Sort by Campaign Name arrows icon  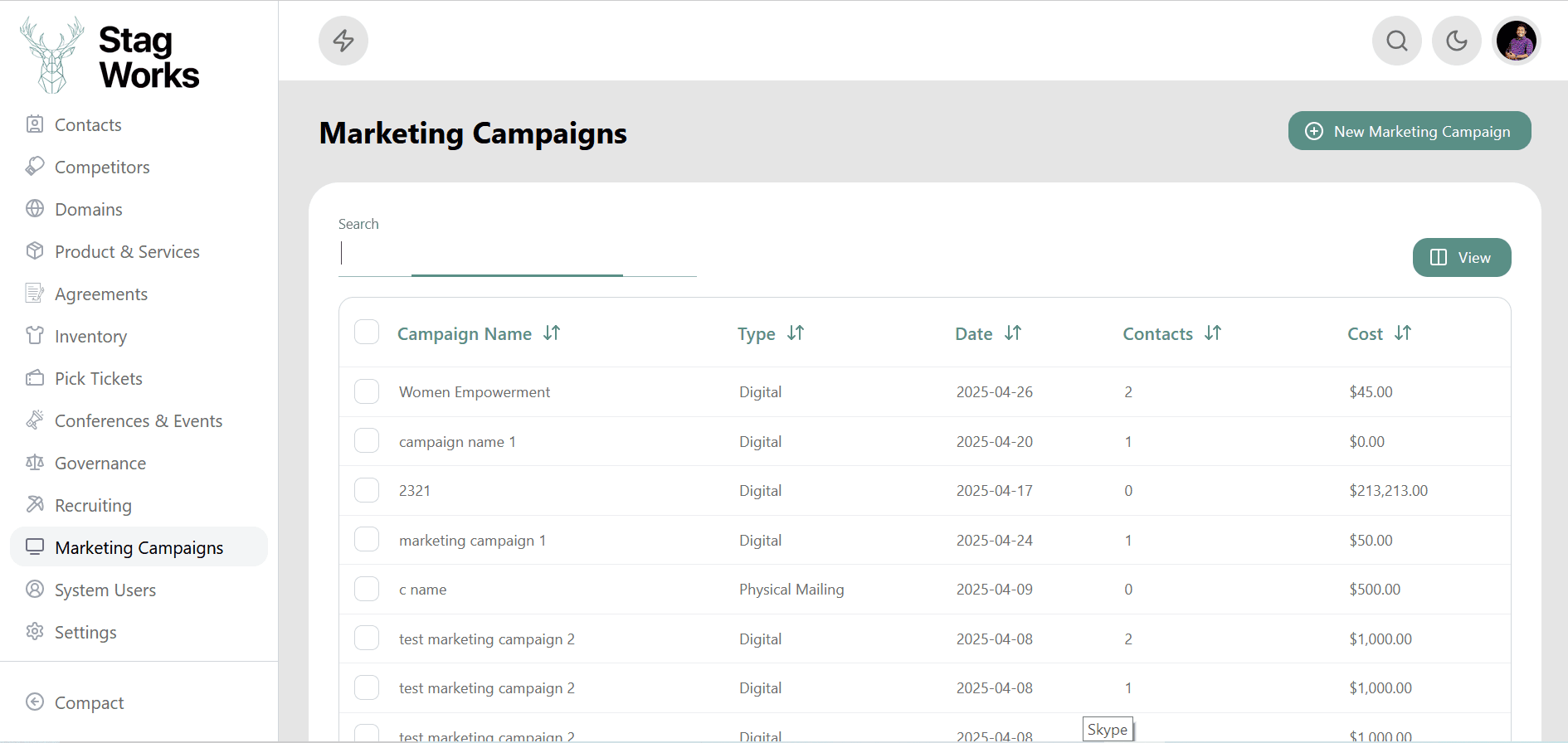click(x=552, y=333)
